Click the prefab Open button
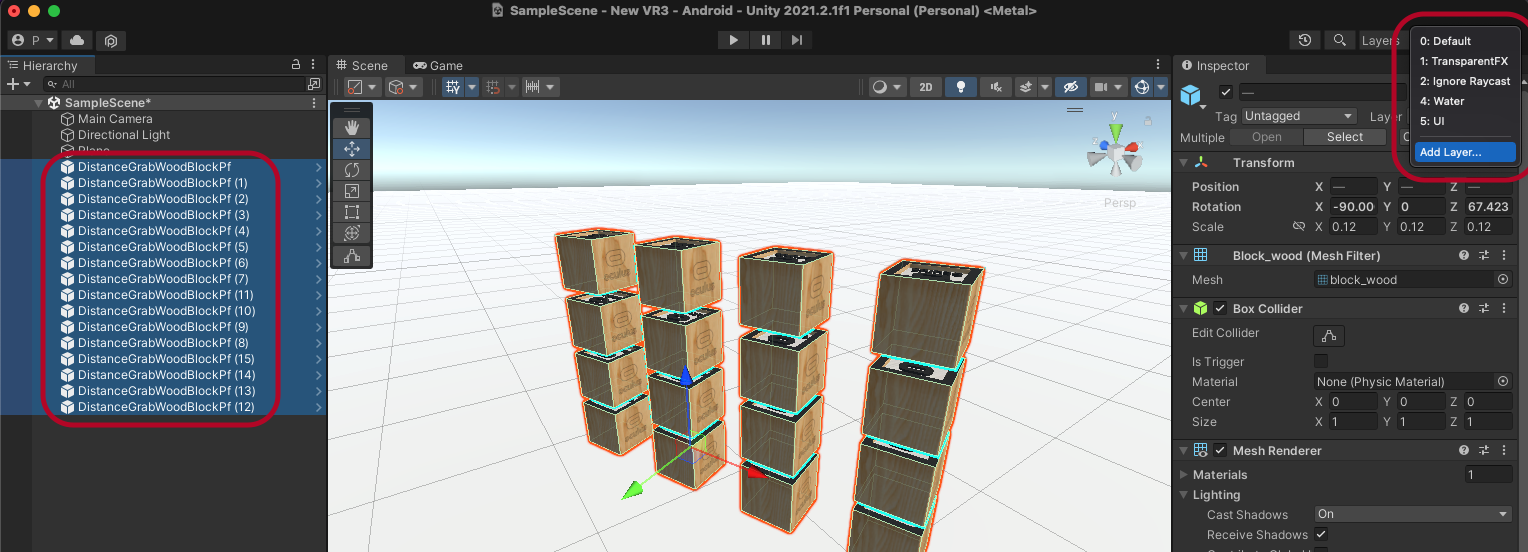This screenshot has width=1528, height=552. [x=1267, y=137]
